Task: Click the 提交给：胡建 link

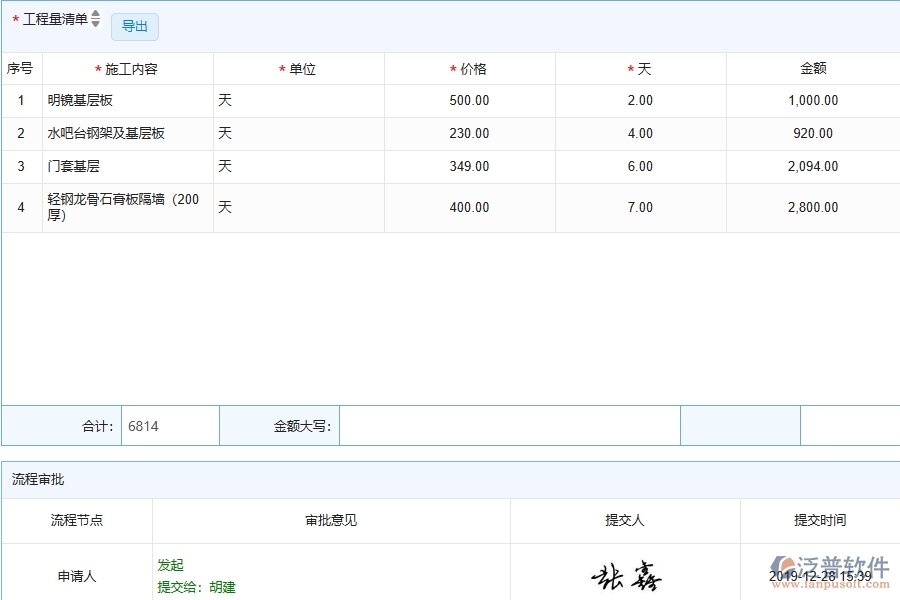Action: (x=198, y=588)
